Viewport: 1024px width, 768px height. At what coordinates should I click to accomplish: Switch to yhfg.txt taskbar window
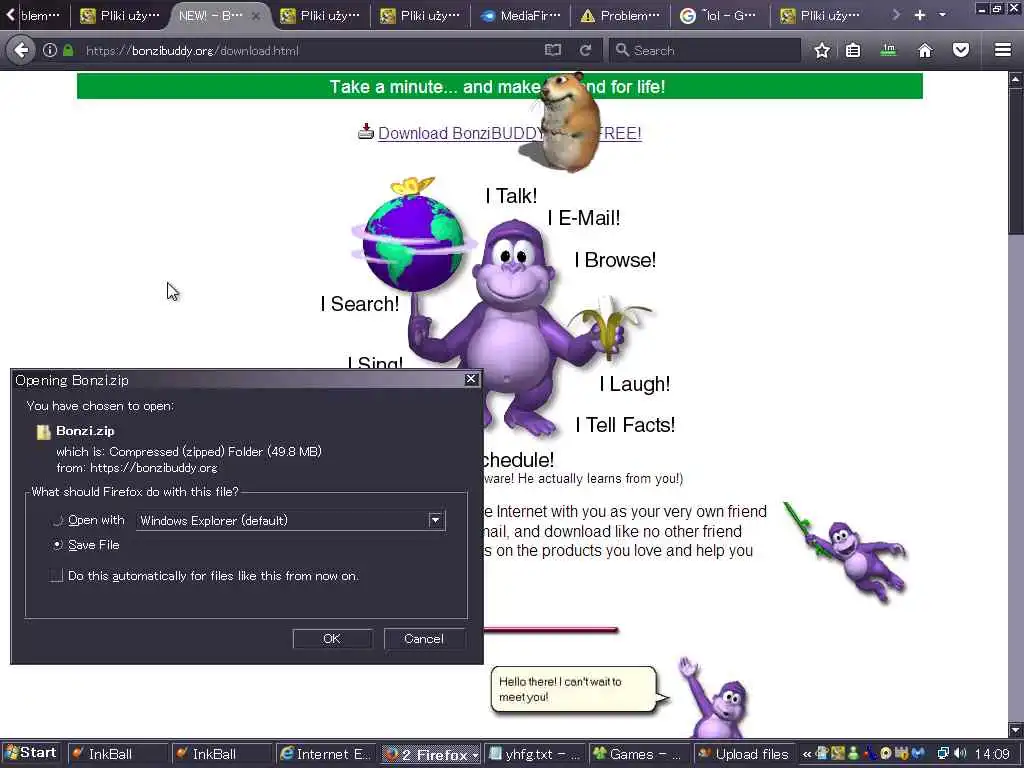pos(534,754)
